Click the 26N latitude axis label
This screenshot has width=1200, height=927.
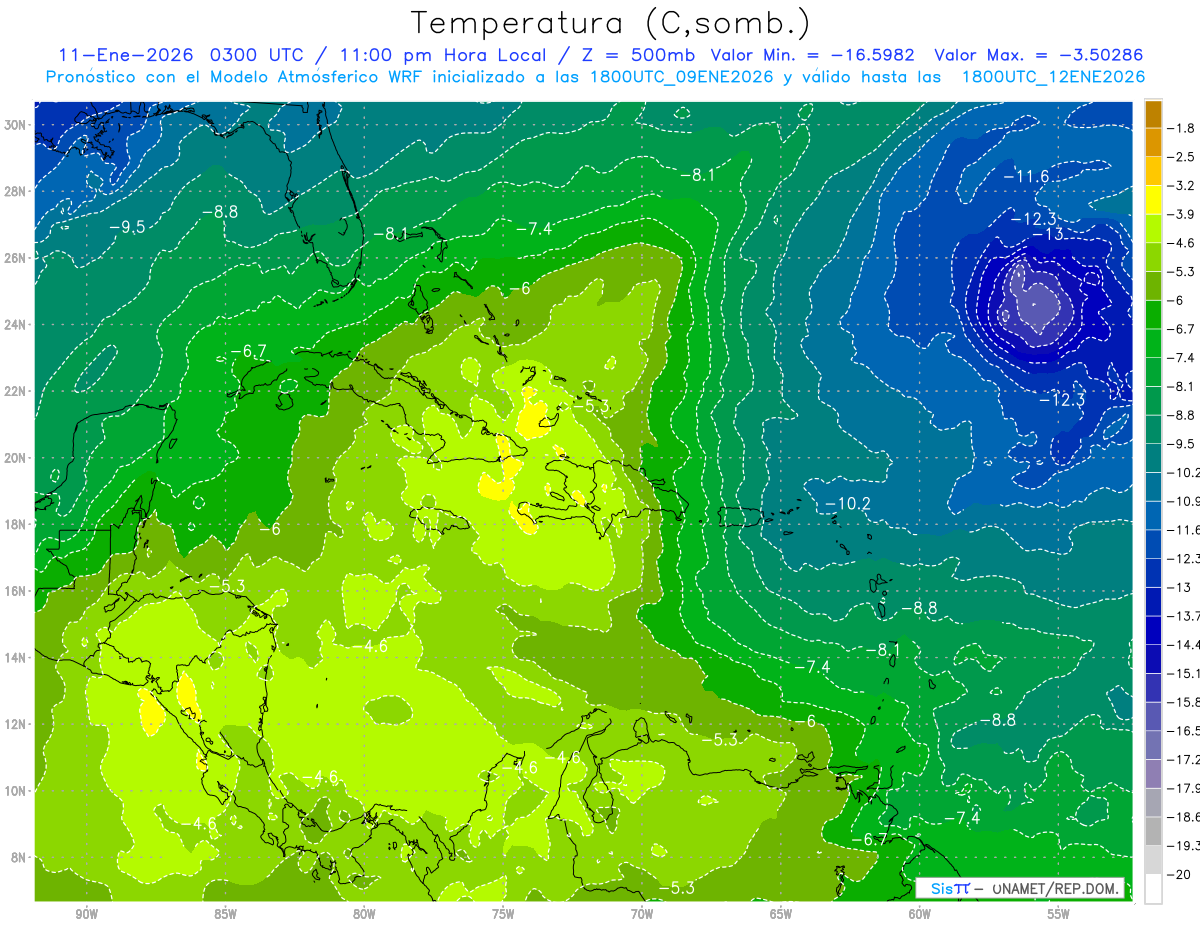coord(16,258)
